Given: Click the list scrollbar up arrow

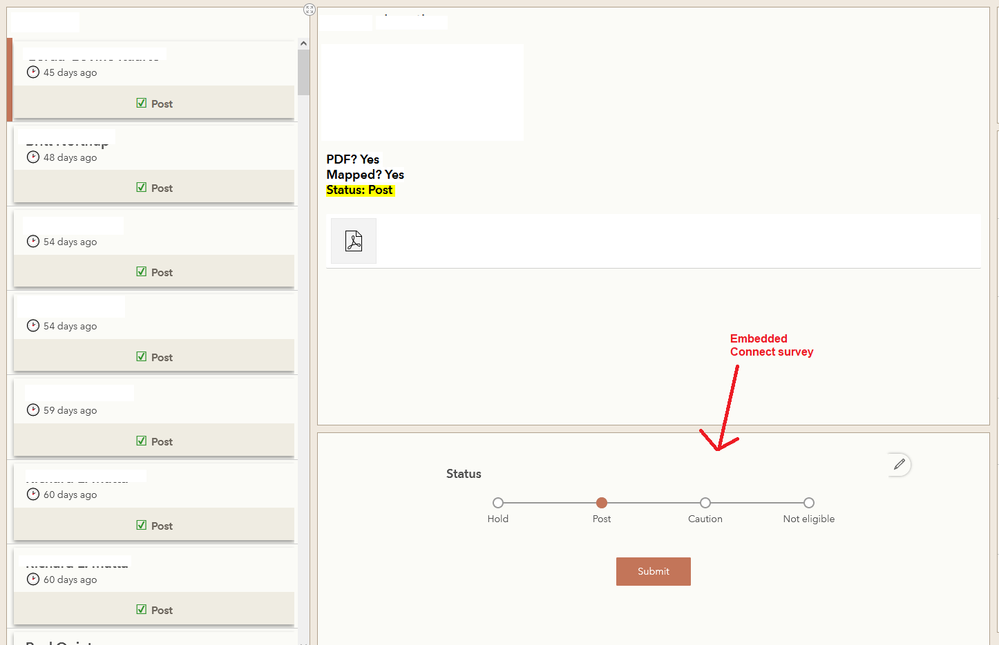Looking at the screenshot, I should [x=303, y=43].
